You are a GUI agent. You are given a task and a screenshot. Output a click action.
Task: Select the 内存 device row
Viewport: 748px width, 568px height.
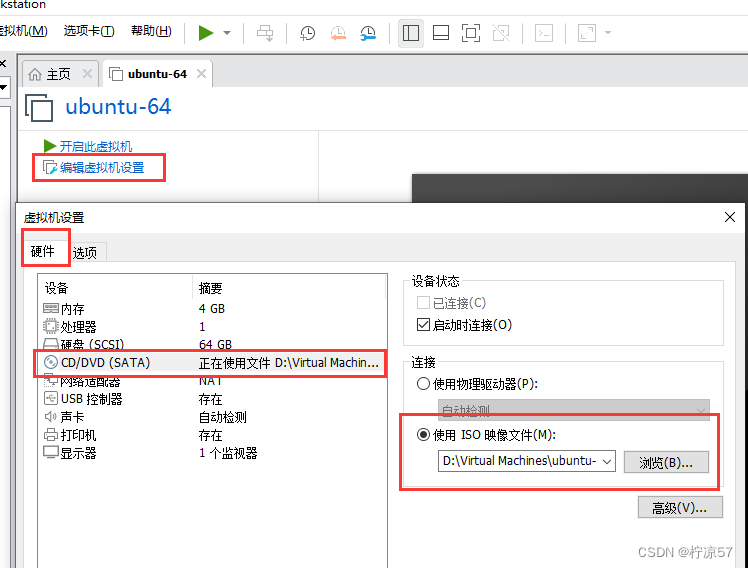click(x=212, y=309)
